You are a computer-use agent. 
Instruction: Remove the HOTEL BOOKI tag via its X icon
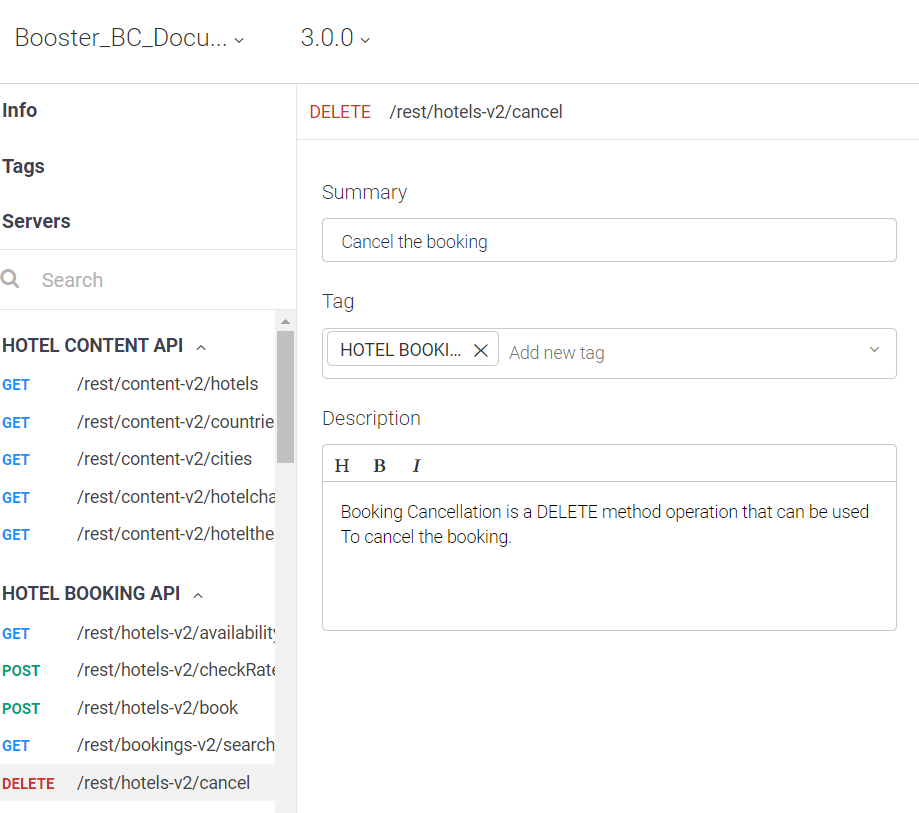tap(480, 349)
